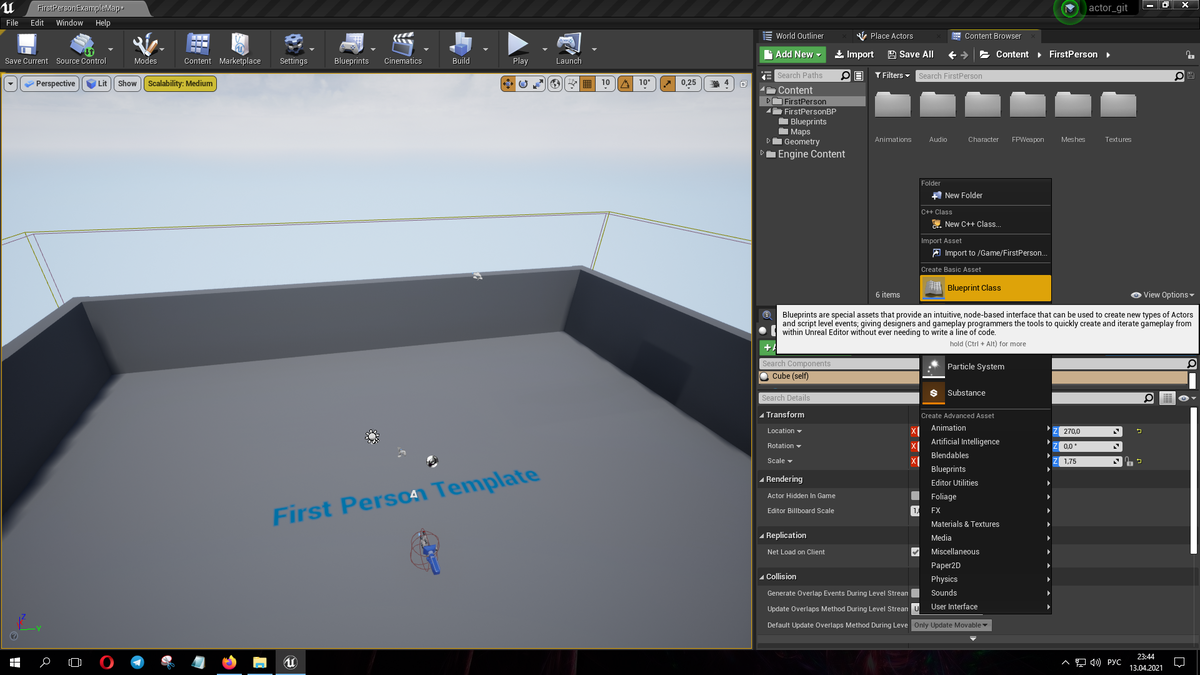Go forward in Content Browser history

coord(965,55)
